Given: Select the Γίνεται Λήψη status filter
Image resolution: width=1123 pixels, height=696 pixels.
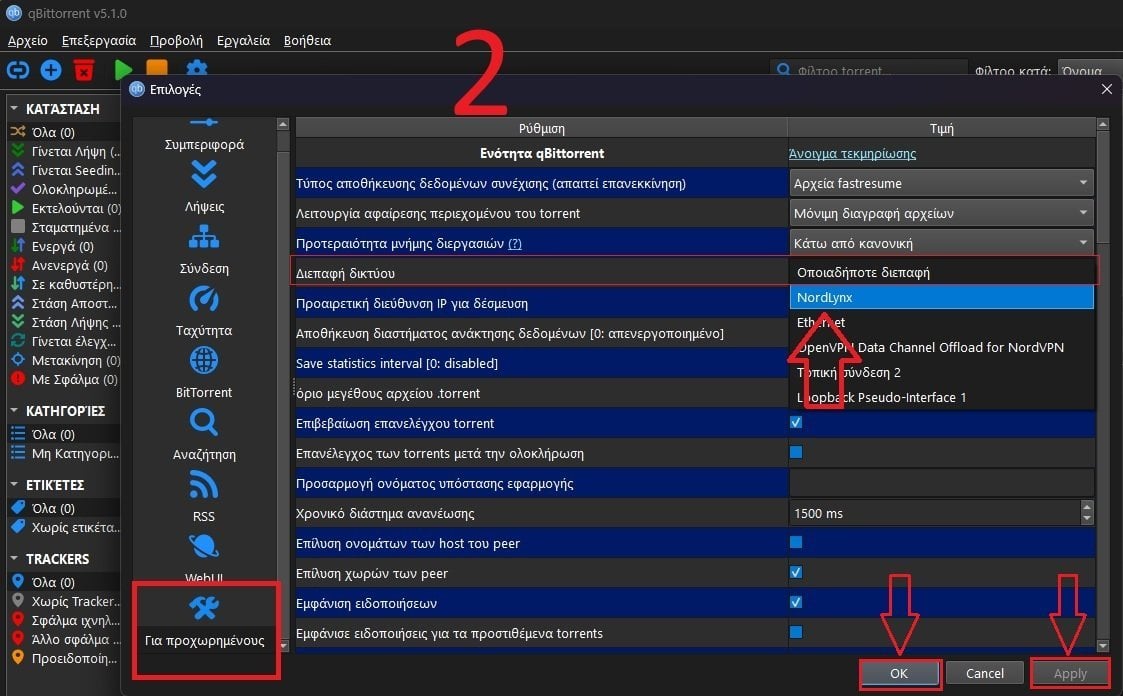Looking at the screenshot, I should pyautogui.click(x=64, y=151).
